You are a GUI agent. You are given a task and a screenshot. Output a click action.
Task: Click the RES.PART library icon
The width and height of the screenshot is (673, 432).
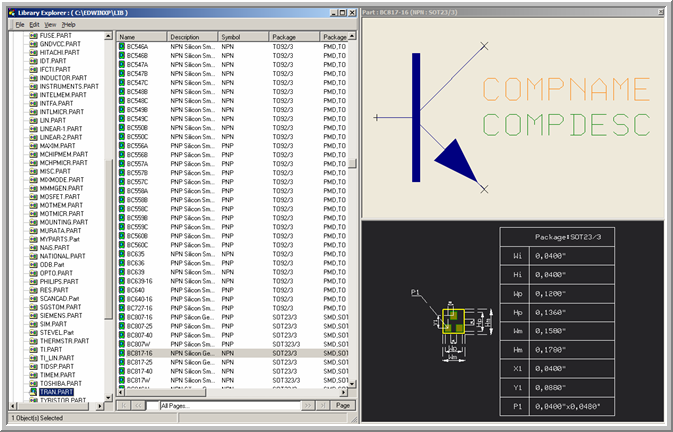click(x=33, y=290)
